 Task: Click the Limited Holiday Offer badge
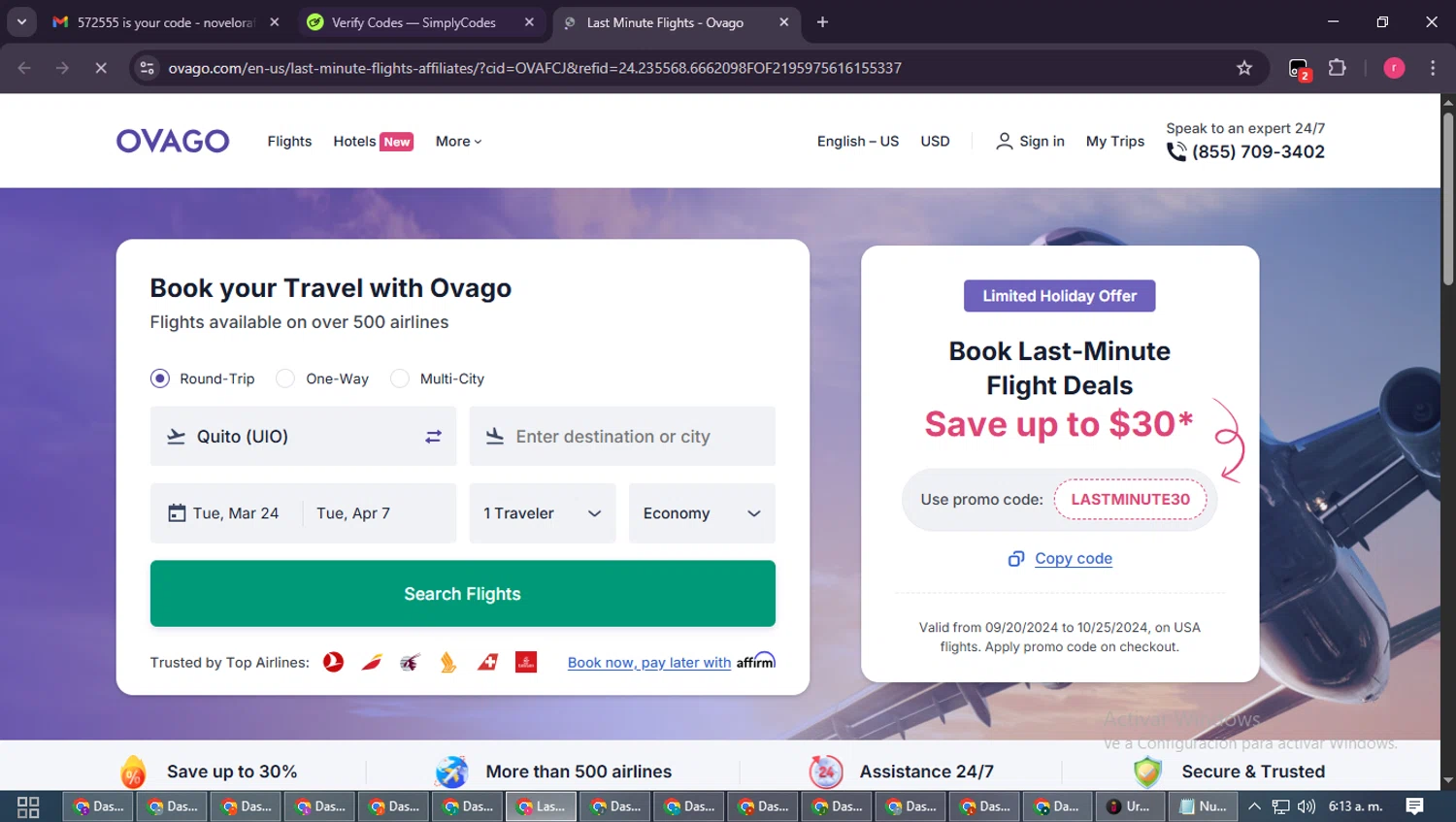pos(1059,296)
